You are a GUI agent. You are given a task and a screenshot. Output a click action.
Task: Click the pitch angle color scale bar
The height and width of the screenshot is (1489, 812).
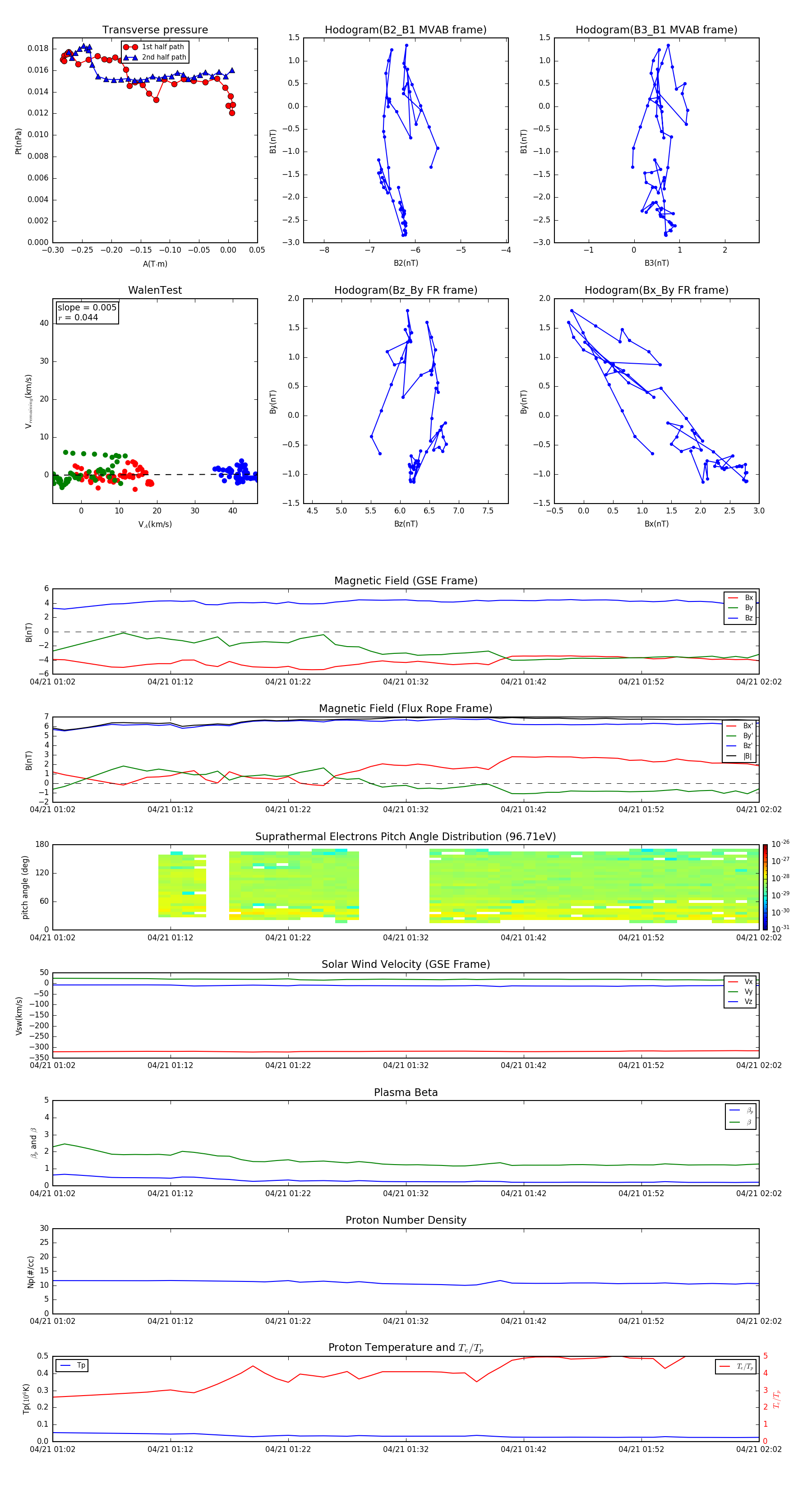(765, 887)
